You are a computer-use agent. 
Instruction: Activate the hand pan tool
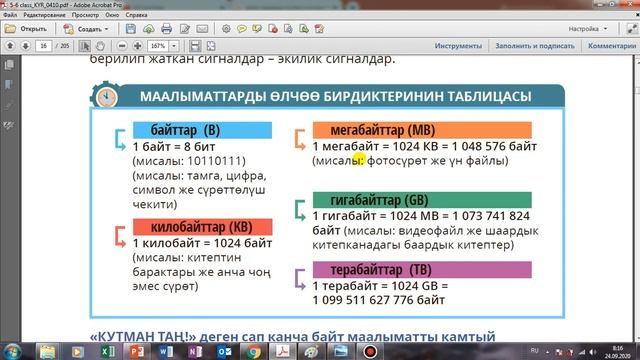(101, 46)
